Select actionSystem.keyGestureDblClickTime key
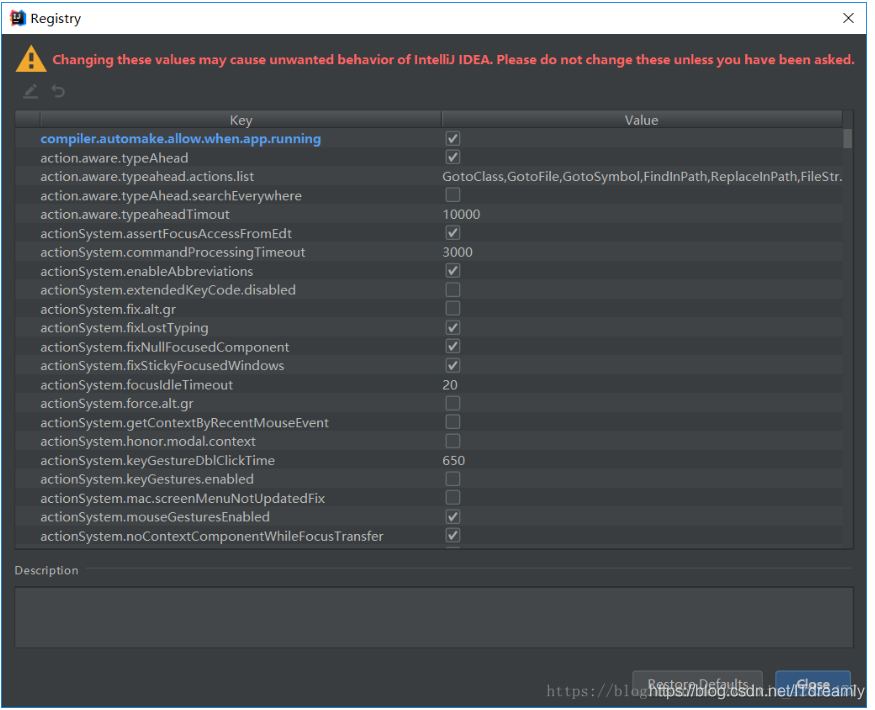Viewport: 875px width, 710px height. click(157, 460)
